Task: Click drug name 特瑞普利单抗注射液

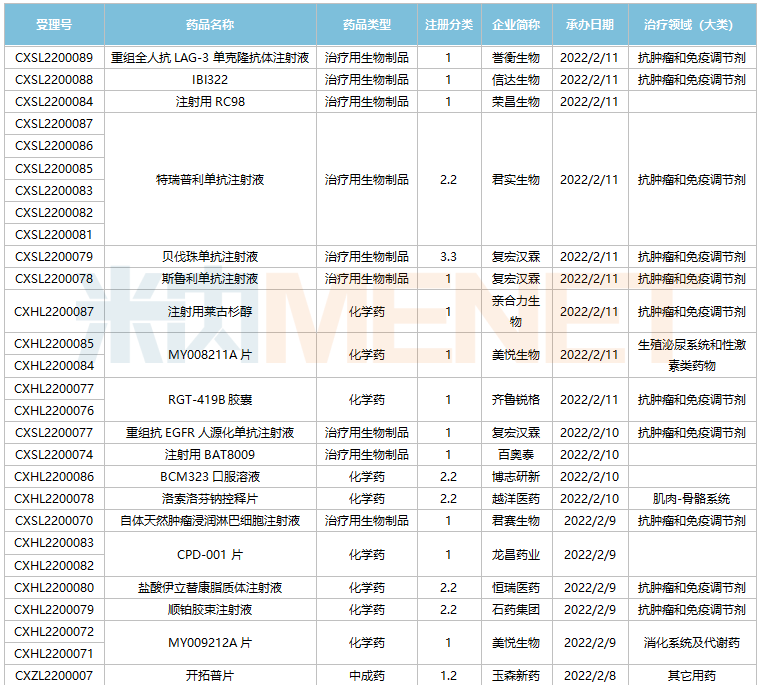Action: click(210, 180)
